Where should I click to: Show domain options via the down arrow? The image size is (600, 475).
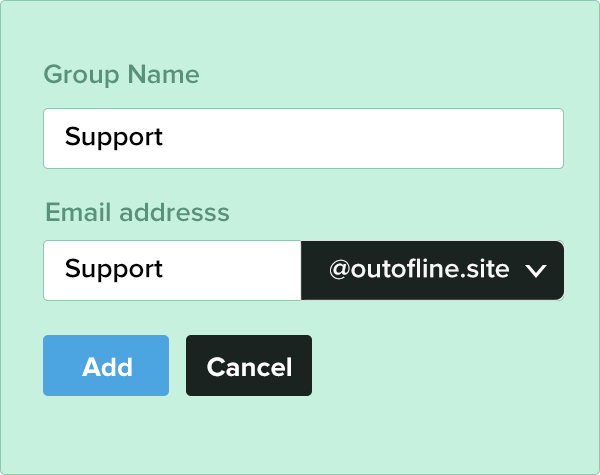coord(535,270)
